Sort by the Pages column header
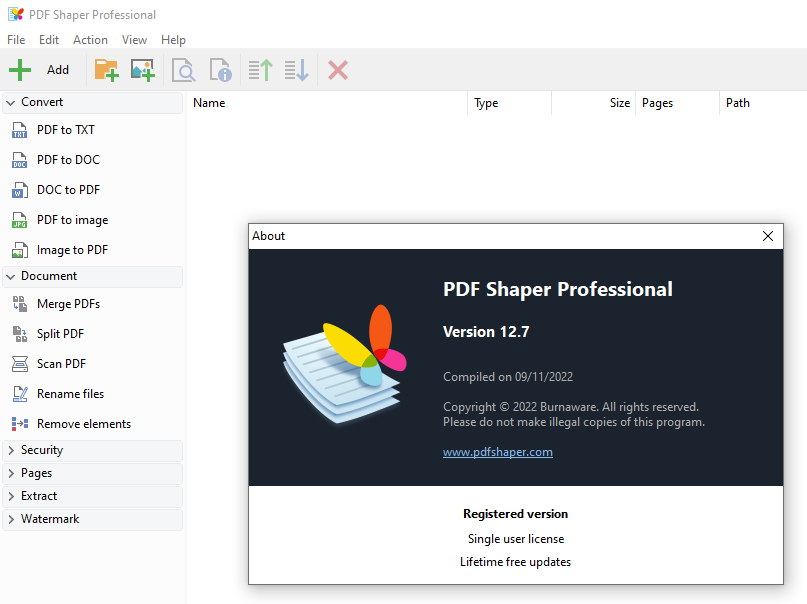 click(677, 103)
